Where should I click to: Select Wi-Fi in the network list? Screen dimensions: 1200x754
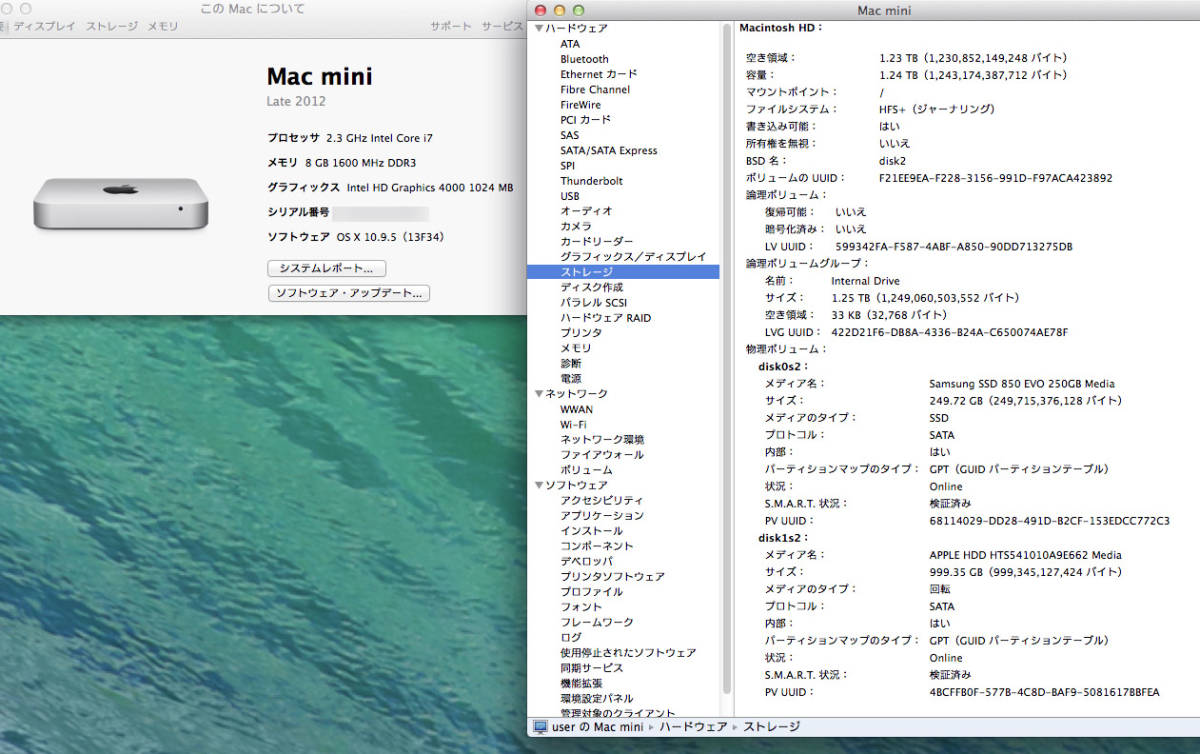point(573,424)
